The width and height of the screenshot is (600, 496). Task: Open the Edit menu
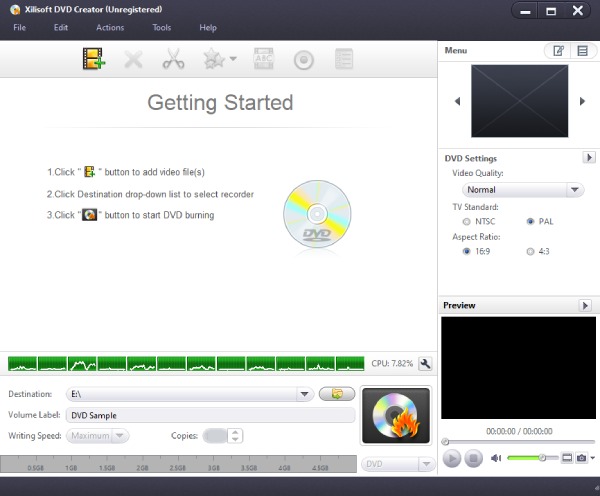[x=61, y=28]
